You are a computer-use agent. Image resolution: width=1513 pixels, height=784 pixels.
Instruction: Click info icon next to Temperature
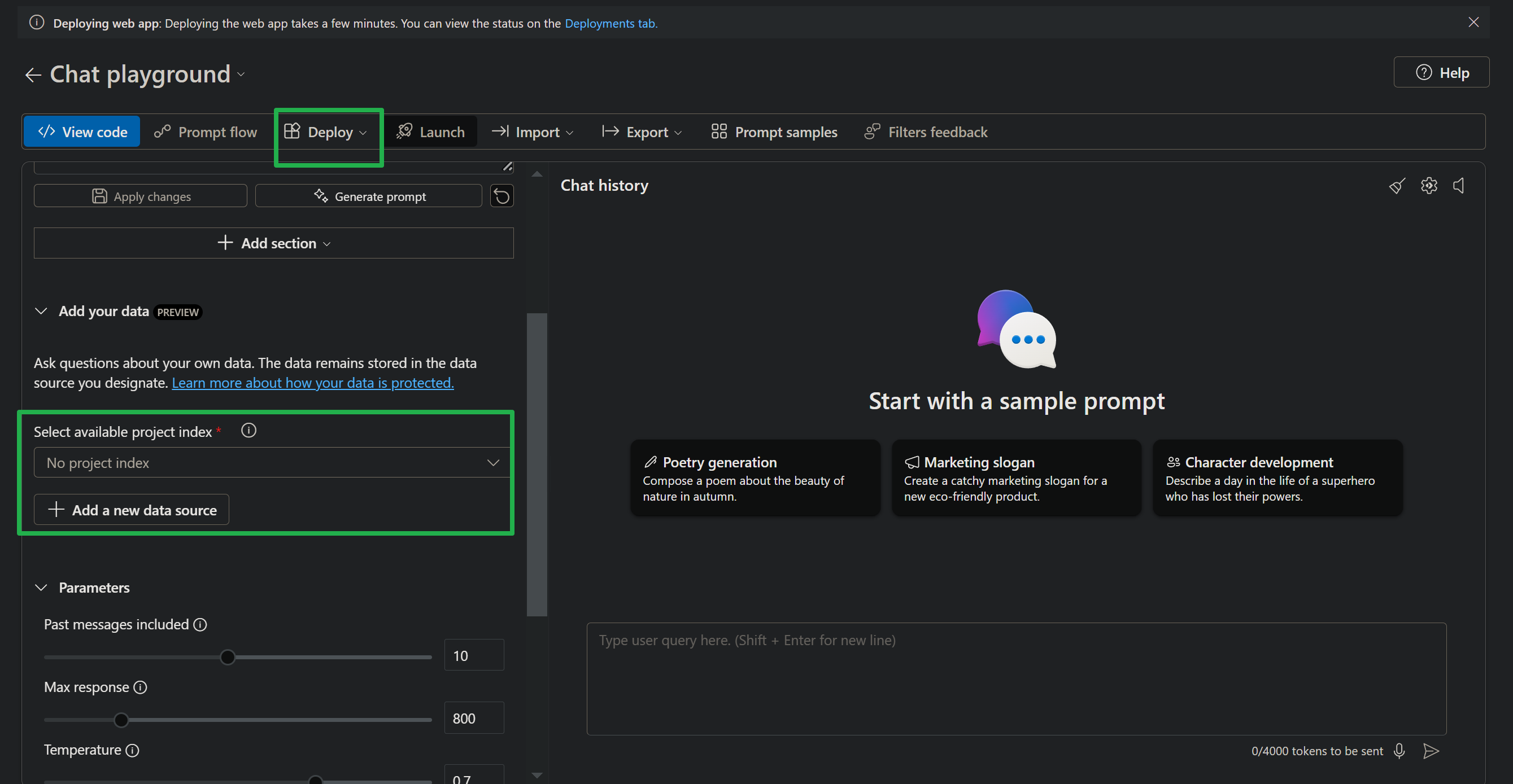pos(133,750)
